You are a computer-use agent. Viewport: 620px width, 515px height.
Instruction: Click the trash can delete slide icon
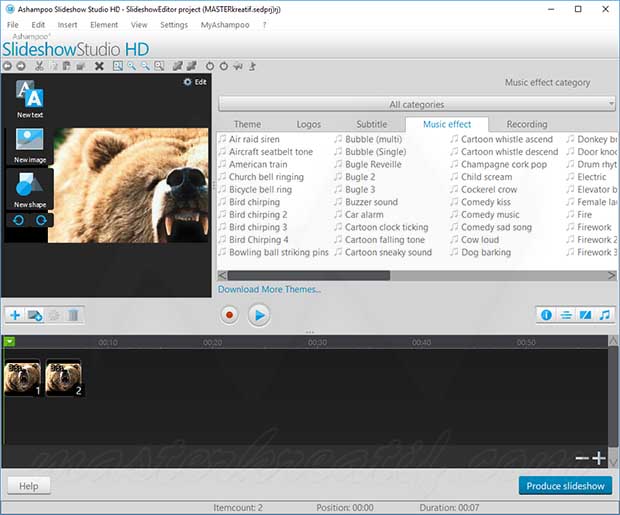73,315
